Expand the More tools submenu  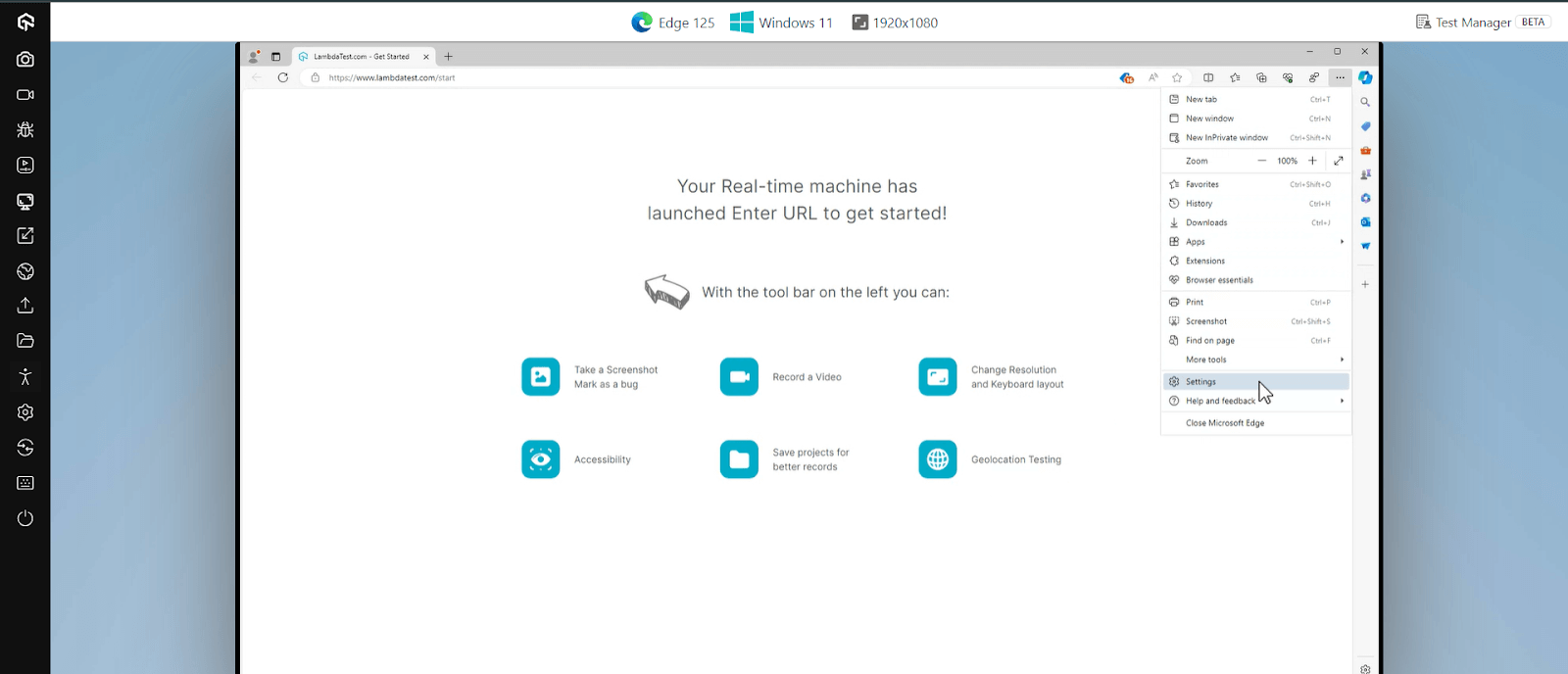click(x=1256, y=360)
